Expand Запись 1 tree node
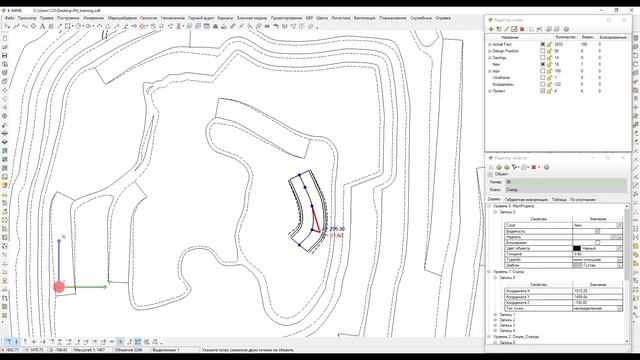The image size is (640, 360). [x=495, y=315]
